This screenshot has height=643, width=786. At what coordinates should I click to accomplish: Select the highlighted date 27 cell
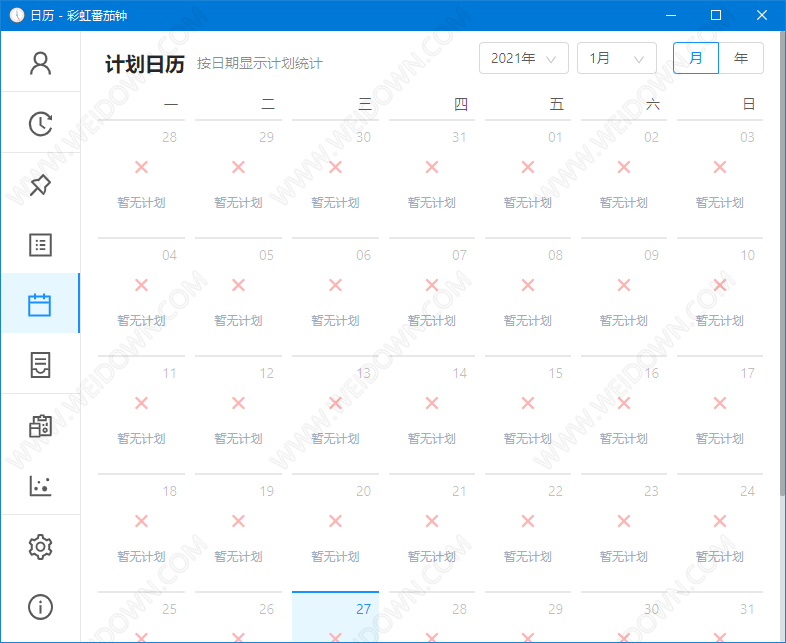[x=335, y=616]
